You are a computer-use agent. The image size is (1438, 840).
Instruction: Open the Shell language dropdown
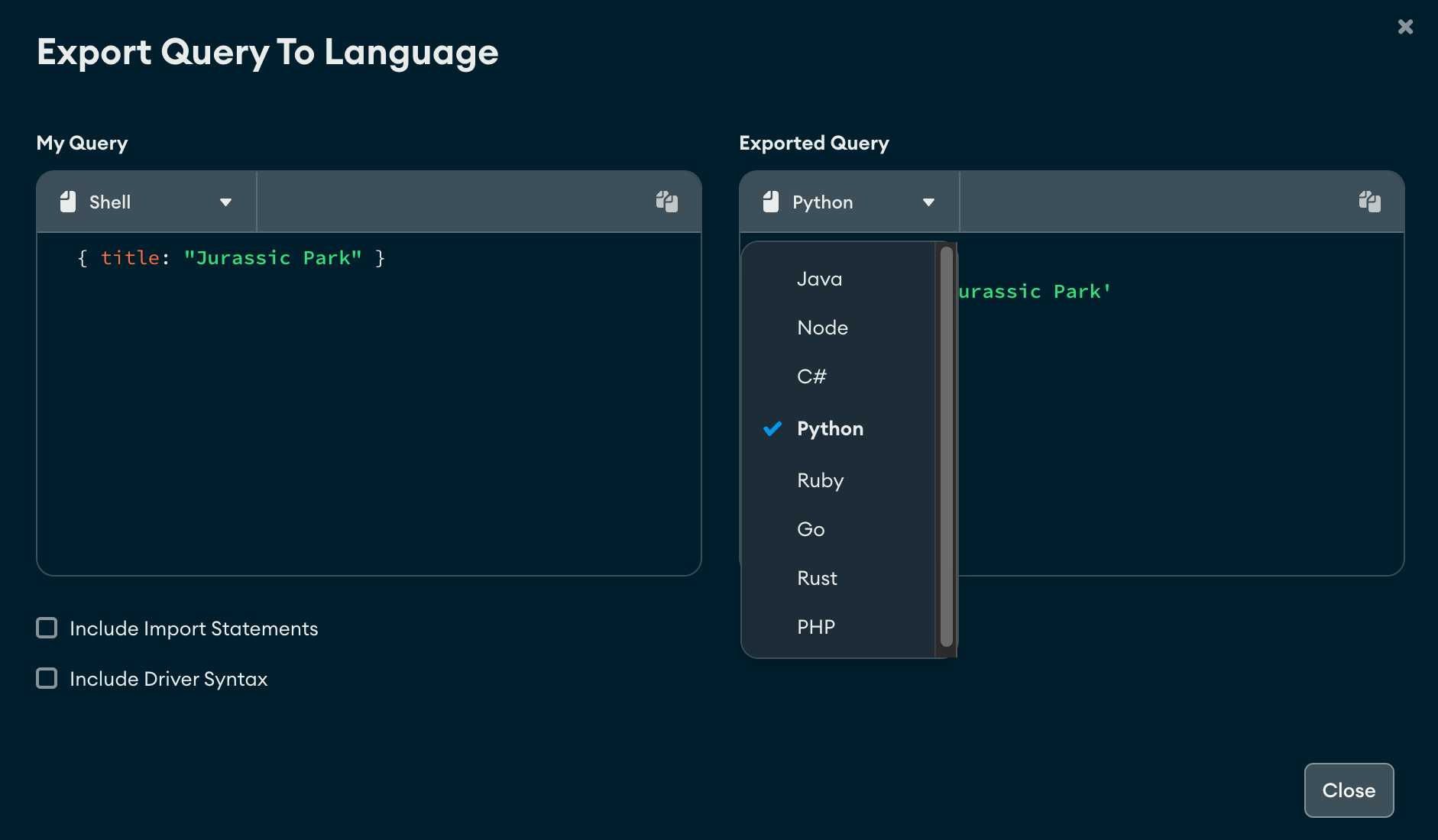pos(225,202)
